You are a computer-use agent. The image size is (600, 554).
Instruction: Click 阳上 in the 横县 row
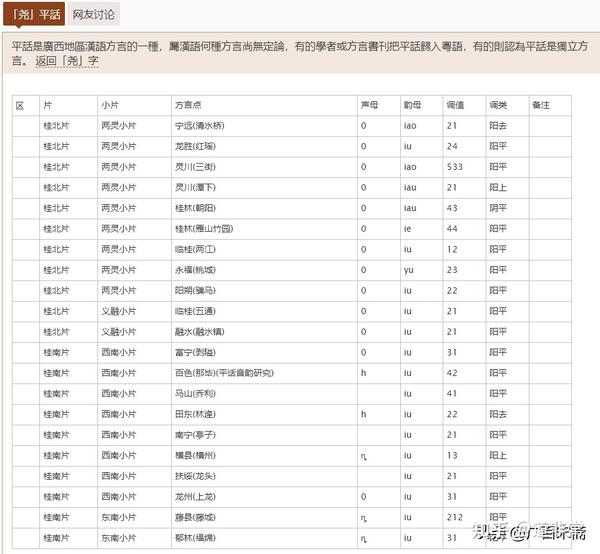pos(498,456)
